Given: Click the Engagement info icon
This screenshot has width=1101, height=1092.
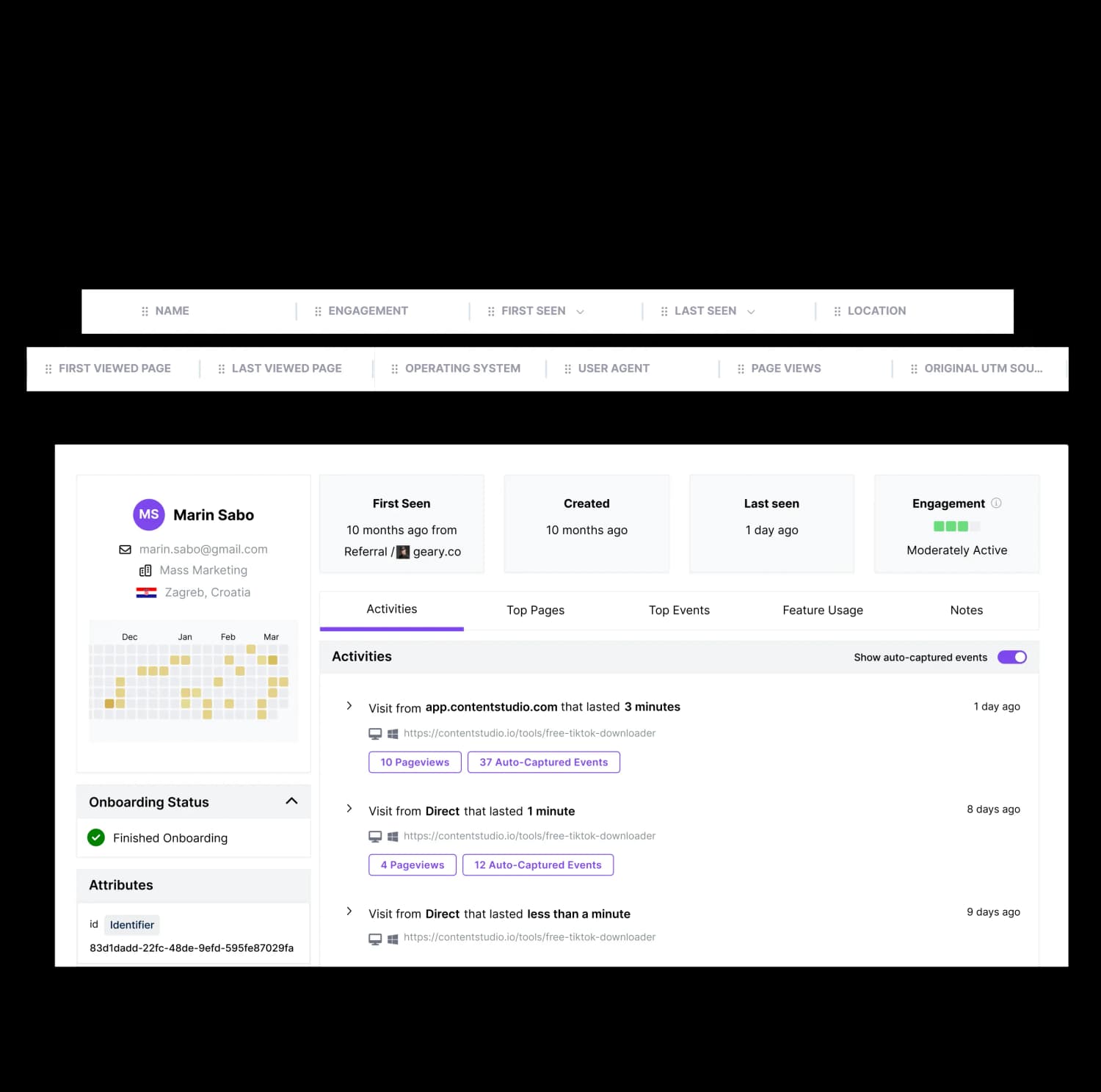Looking at the screenshot, I should pos(996,503).
